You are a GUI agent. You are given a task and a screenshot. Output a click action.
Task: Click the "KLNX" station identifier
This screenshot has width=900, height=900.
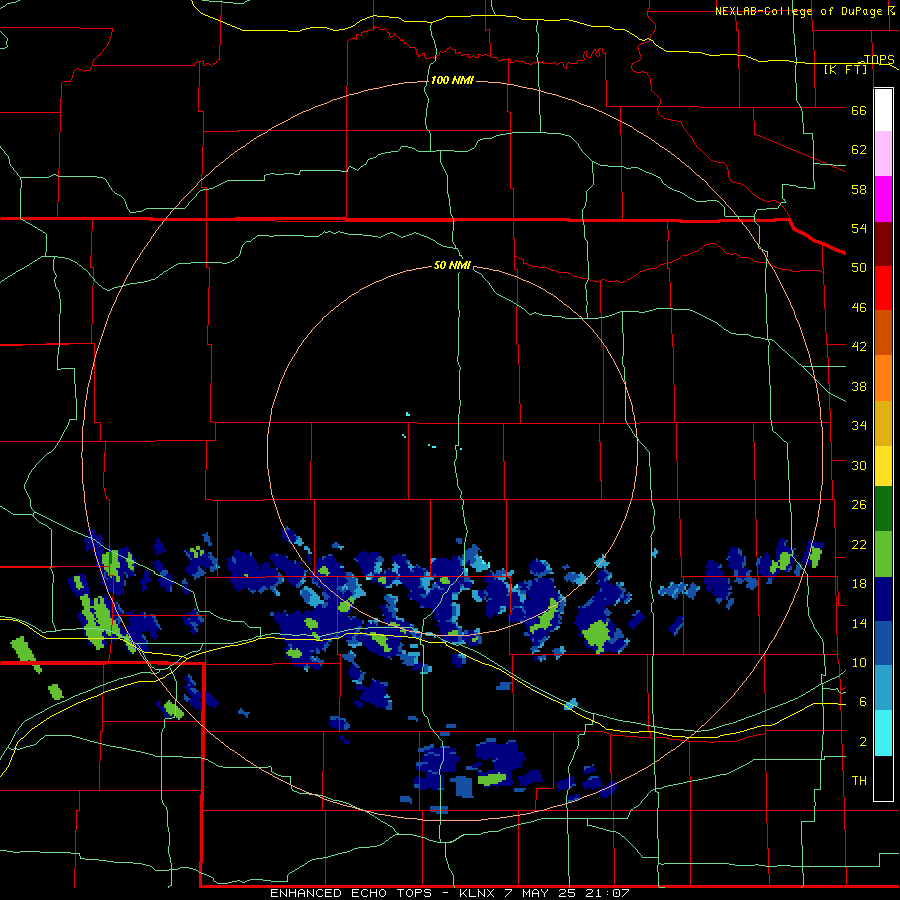point(476,893)
